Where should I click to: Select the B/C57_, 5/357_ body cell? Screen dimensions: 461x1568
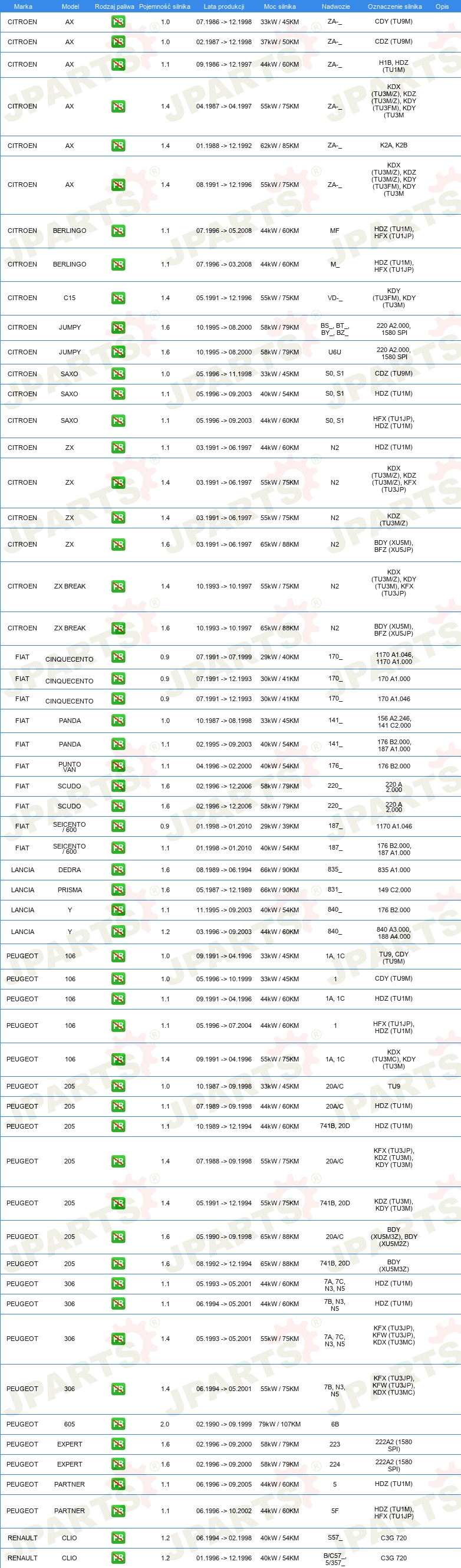tap(335, 1559)
